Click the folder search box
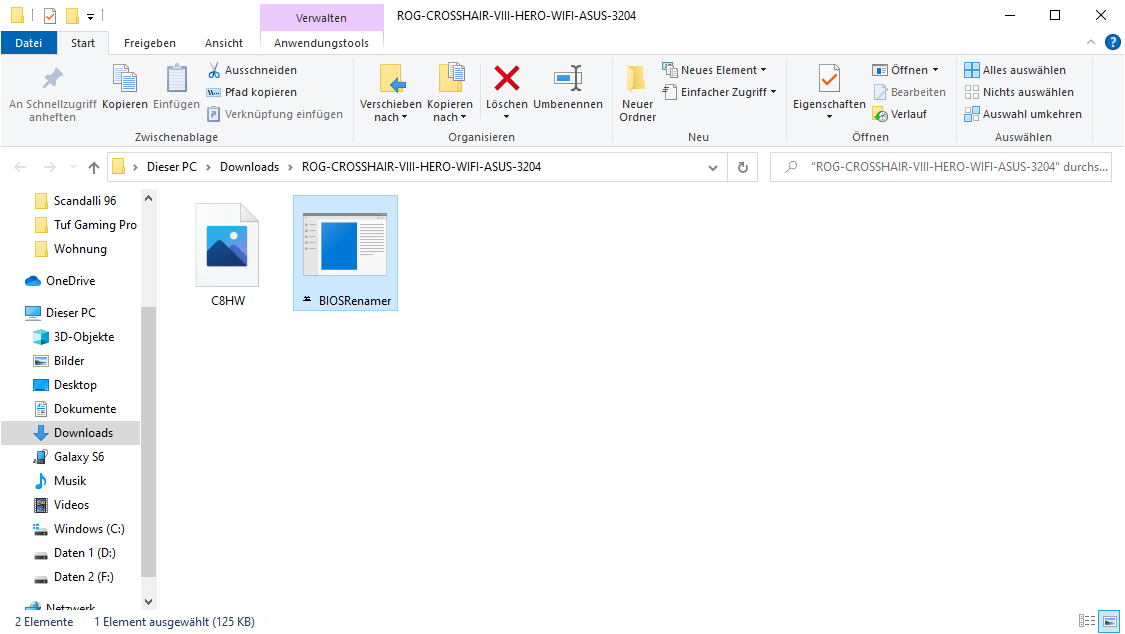1125x634 pixels. click(x=941, y=167)
